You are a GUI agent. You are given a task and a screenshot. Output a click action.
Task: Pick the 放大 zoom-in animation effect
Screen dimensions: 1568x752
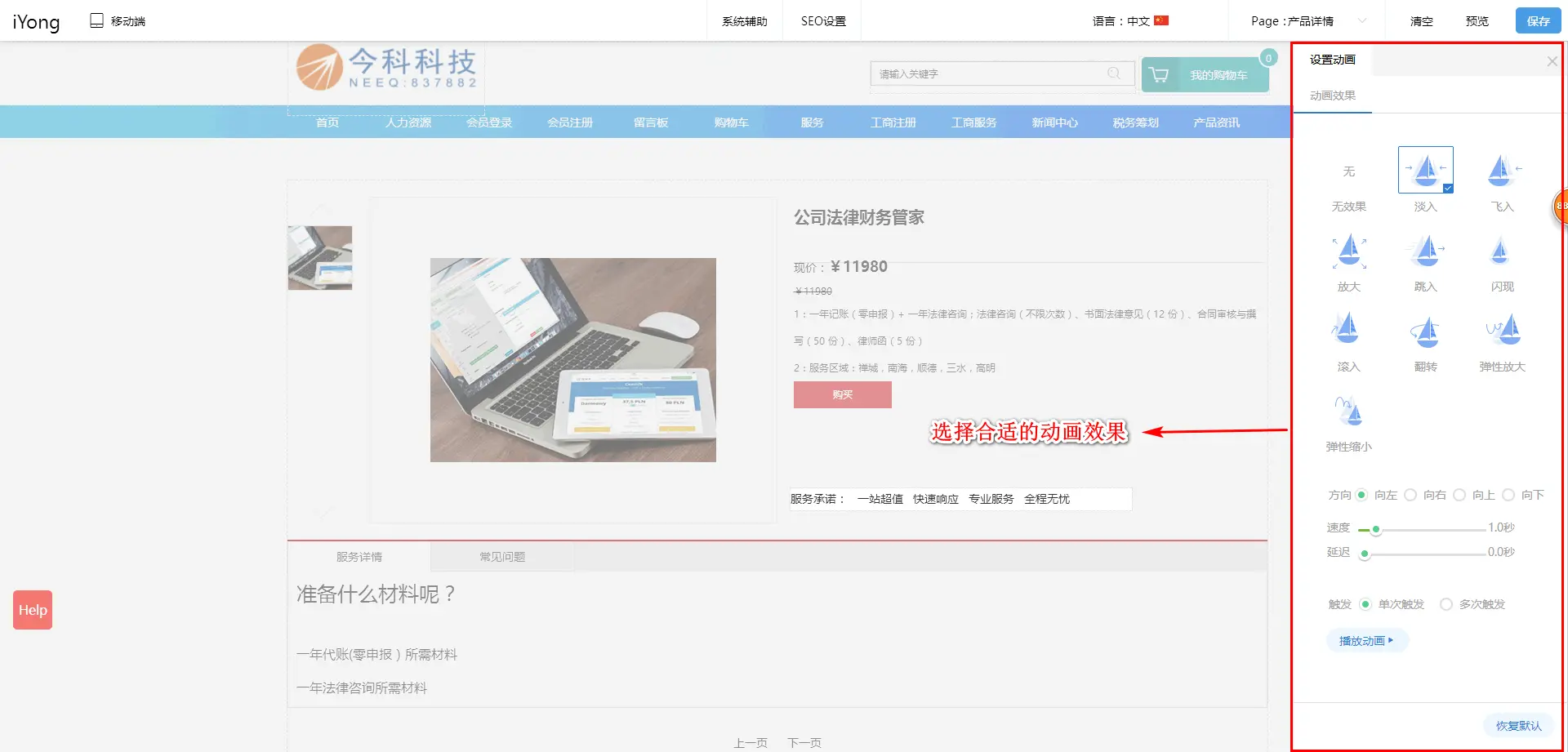pos(1348,251)
